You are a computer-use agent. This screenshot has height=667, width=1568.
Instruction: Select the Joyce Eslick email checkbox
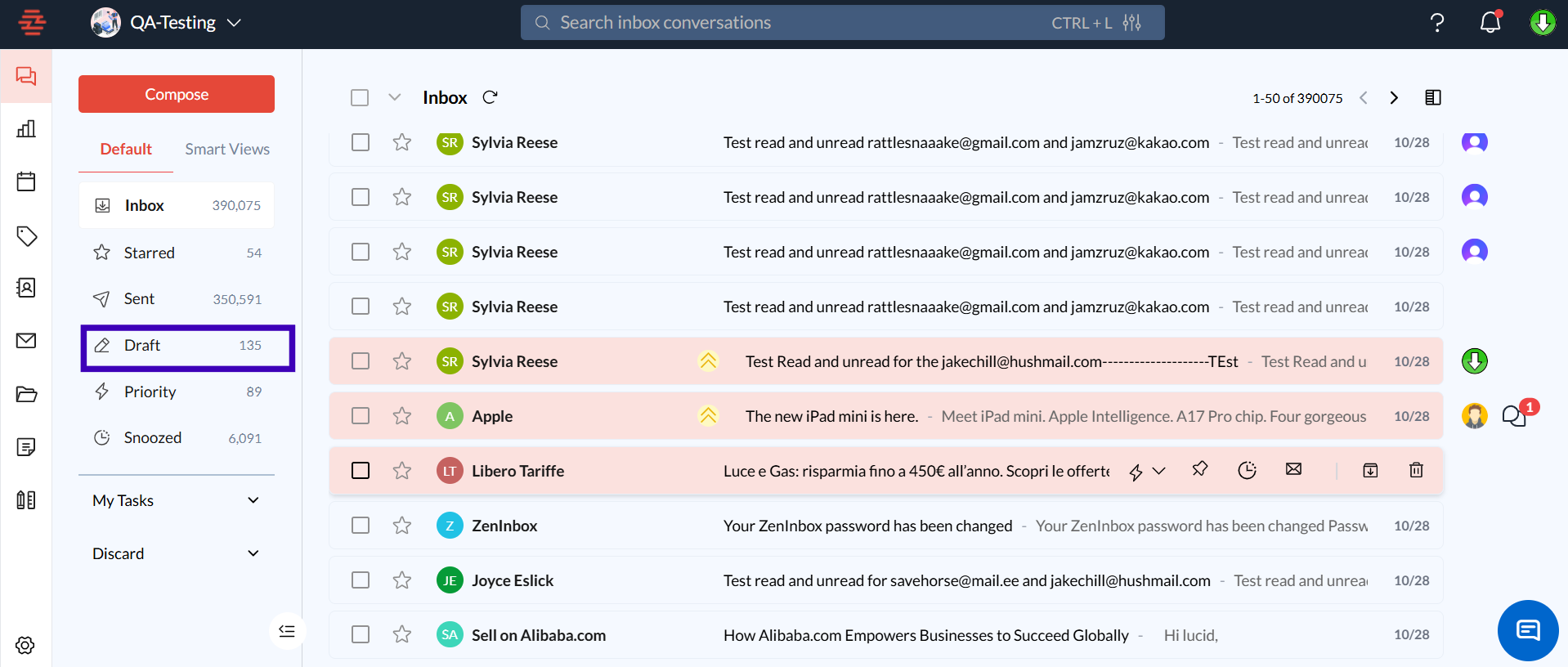point(361,580)
